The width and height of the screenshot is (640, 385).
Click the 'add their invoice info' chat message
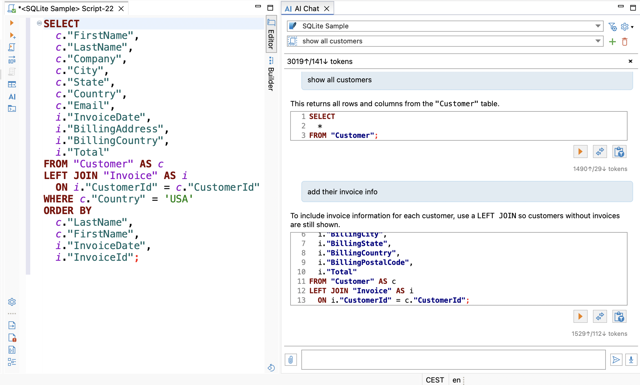click(467, 192)
